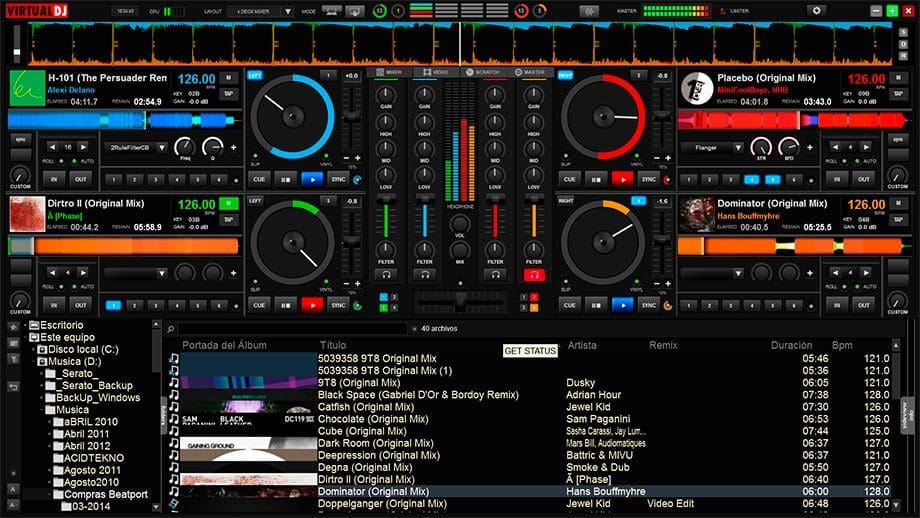Hit the red play button on Placebo deck
Image resolution: width=920 pixels, height=518 pixels.
[x=622, y=179]
